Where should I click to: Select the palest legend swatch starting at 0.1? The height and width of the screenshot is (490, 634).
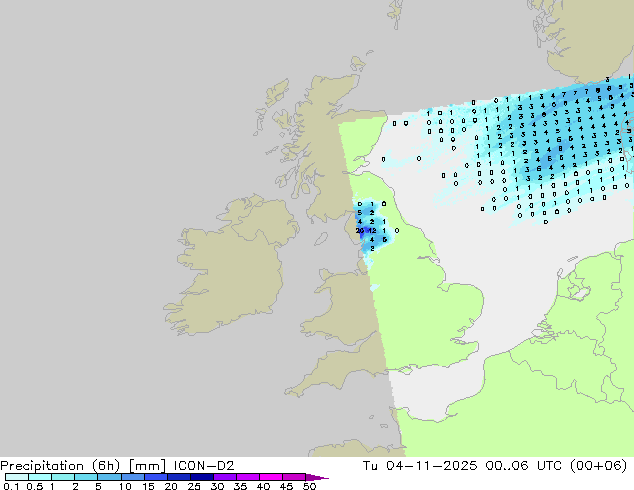pos(17,477)
